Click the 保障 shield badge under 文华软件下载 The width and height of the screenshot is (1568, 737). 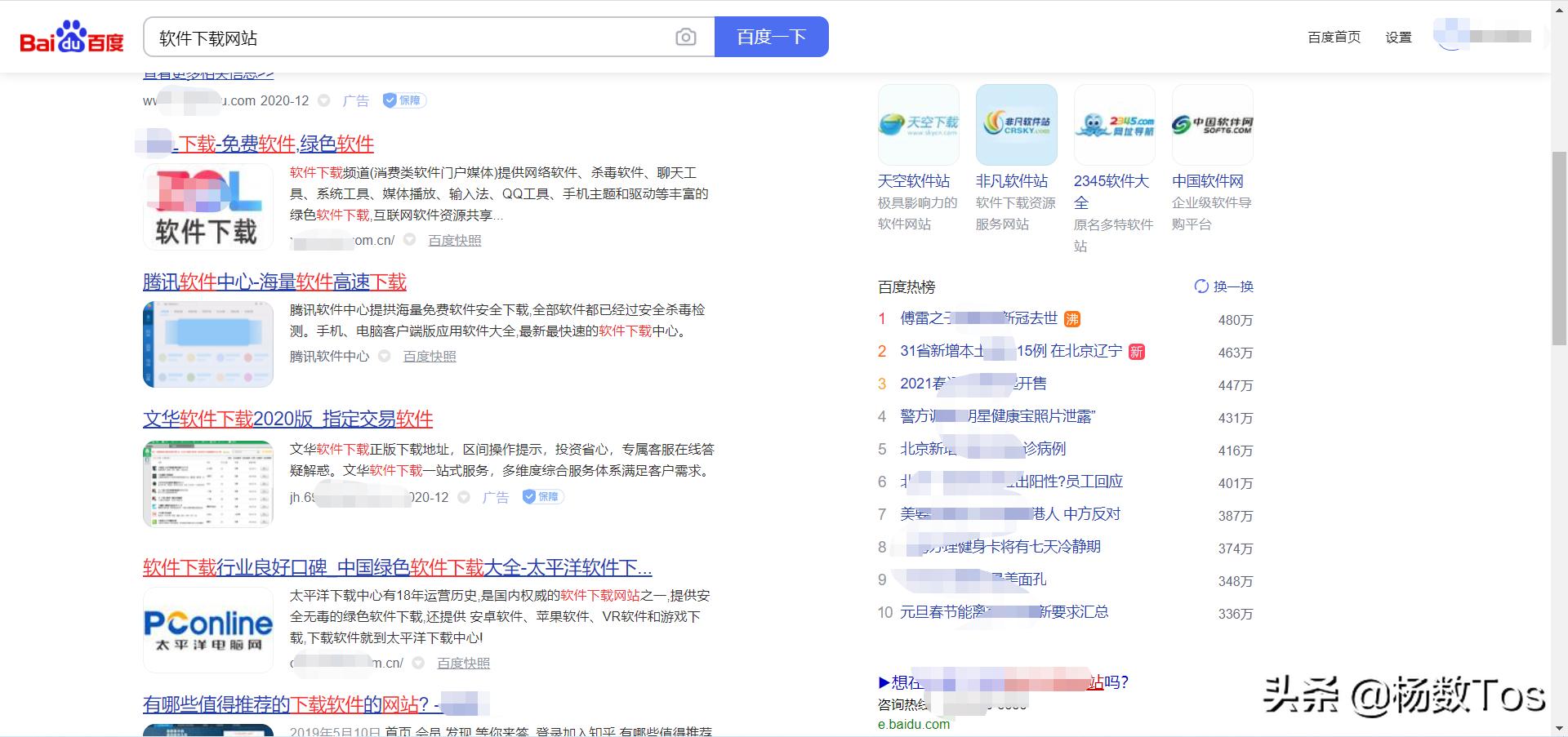pos(543,496)
